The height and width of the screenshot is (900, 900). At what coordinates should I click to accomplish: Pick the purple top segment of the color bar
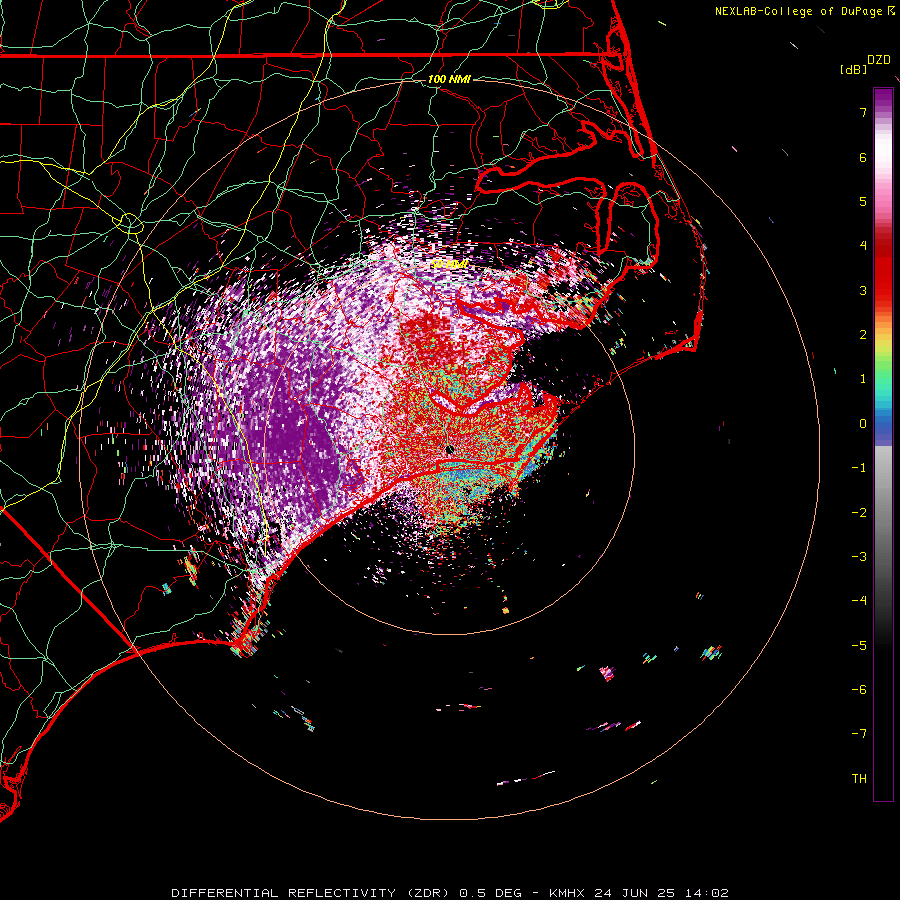click(883, 99)
